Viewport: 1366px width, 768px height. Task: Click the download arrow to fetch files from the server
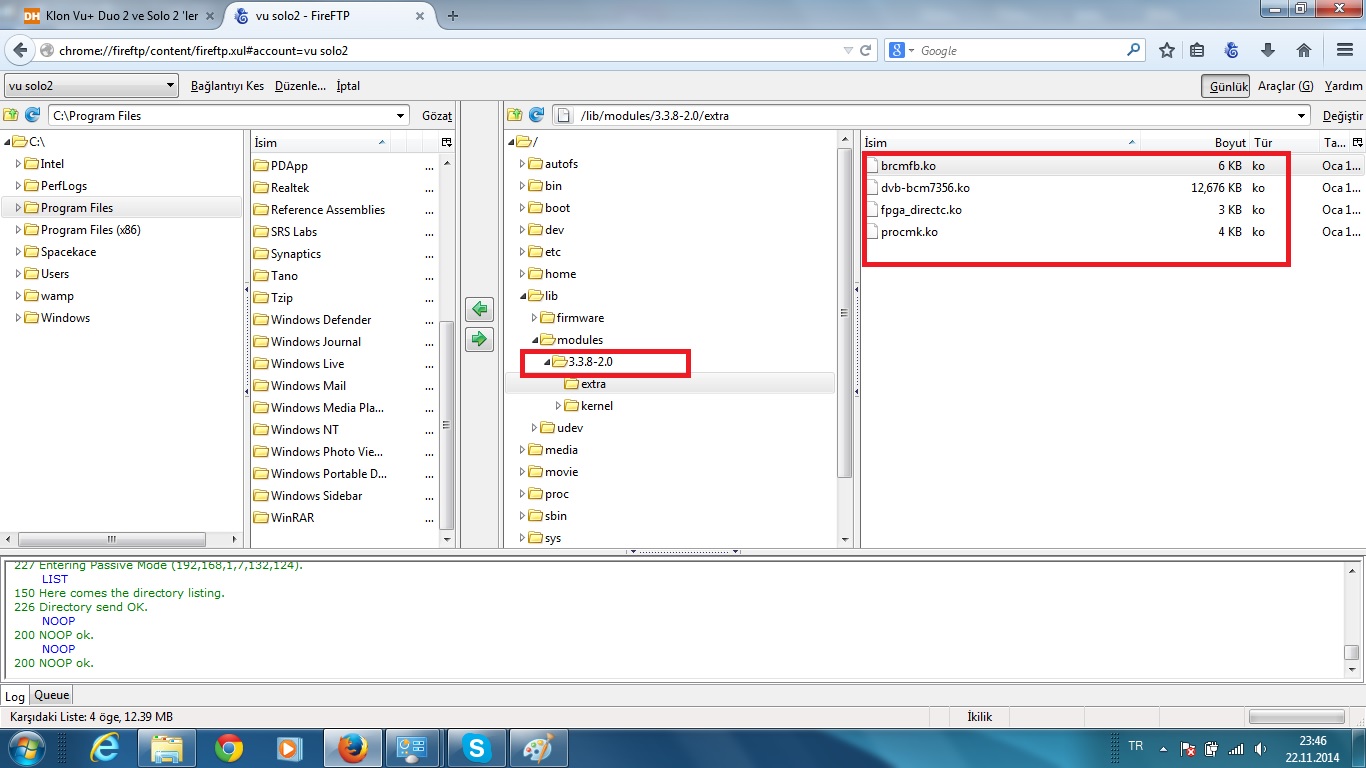pyautogui.click(x=480, y=309)
